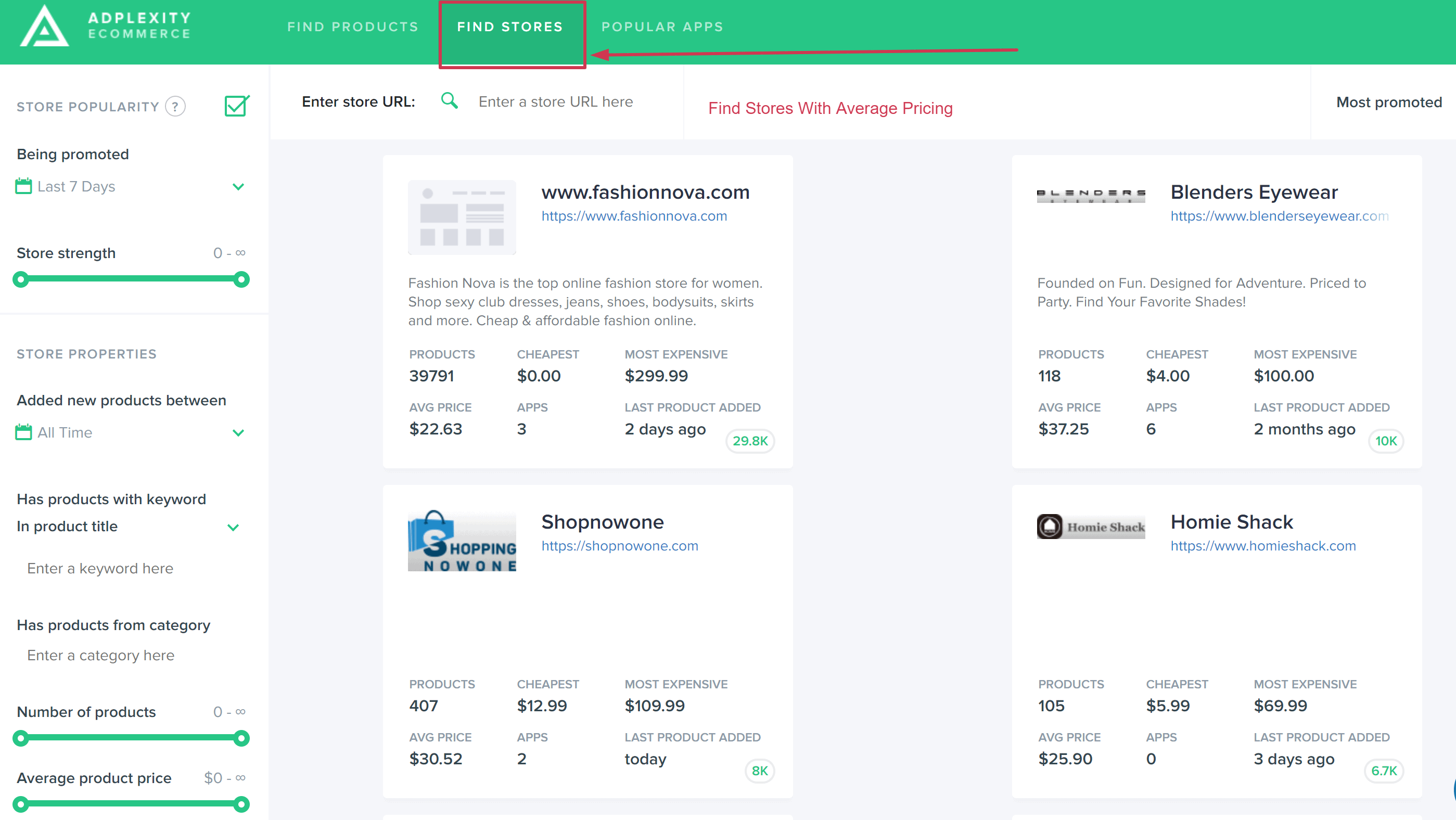Expand the All Time date dropdown
Screen dimensions: 1456x820
click(238, 433)
